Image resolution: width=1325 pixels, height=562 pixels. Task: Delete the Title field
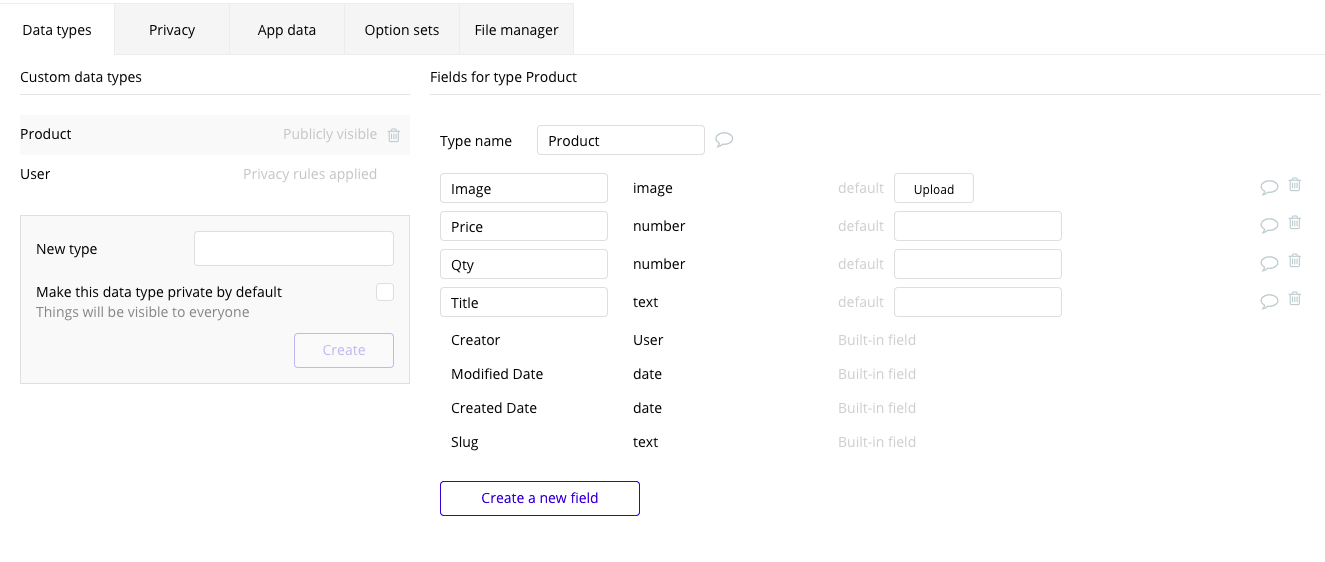pyautogui.click(x=1295, y=299)
